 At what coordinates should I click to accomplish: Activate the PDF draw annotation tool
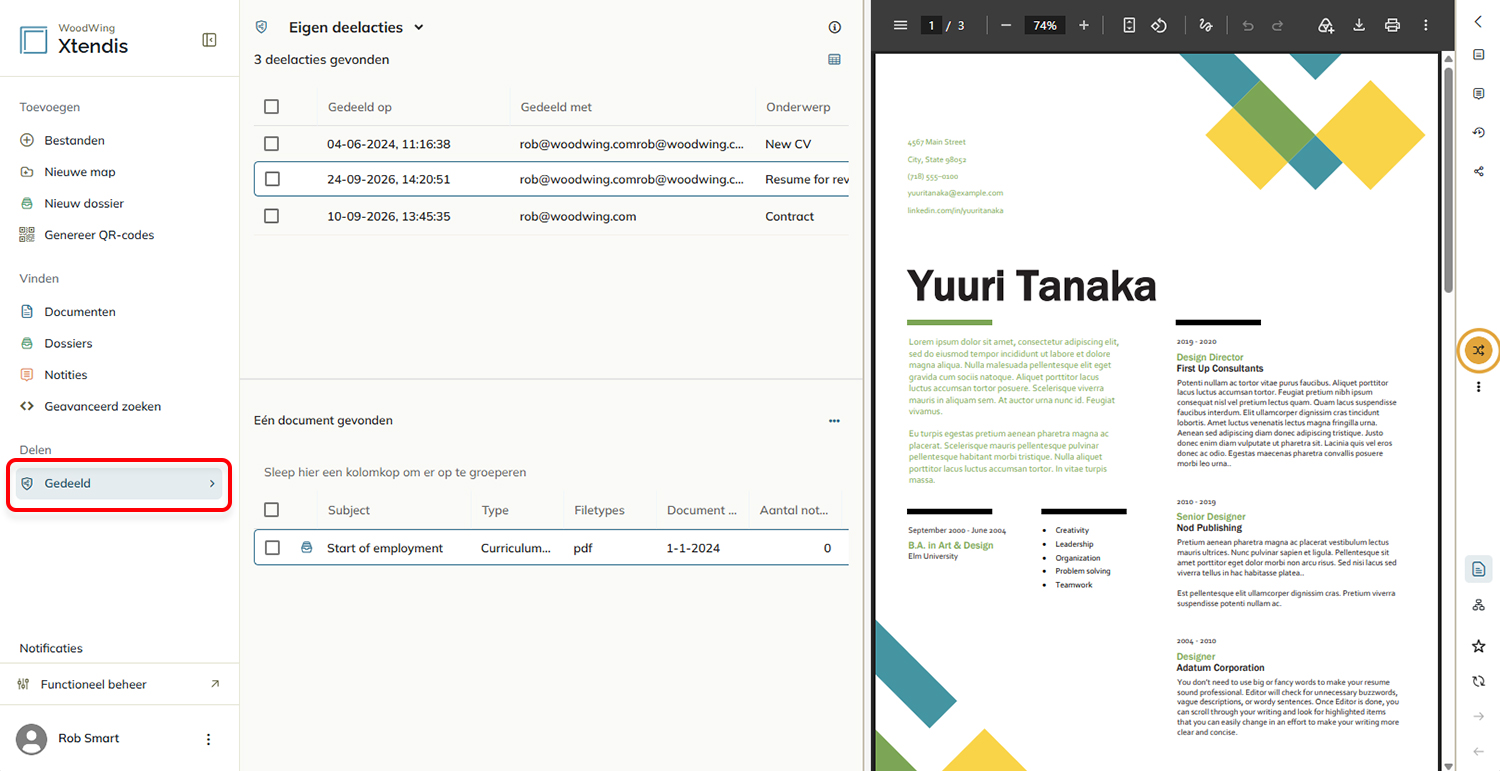pyautogui.click(x=1206, y=25)
